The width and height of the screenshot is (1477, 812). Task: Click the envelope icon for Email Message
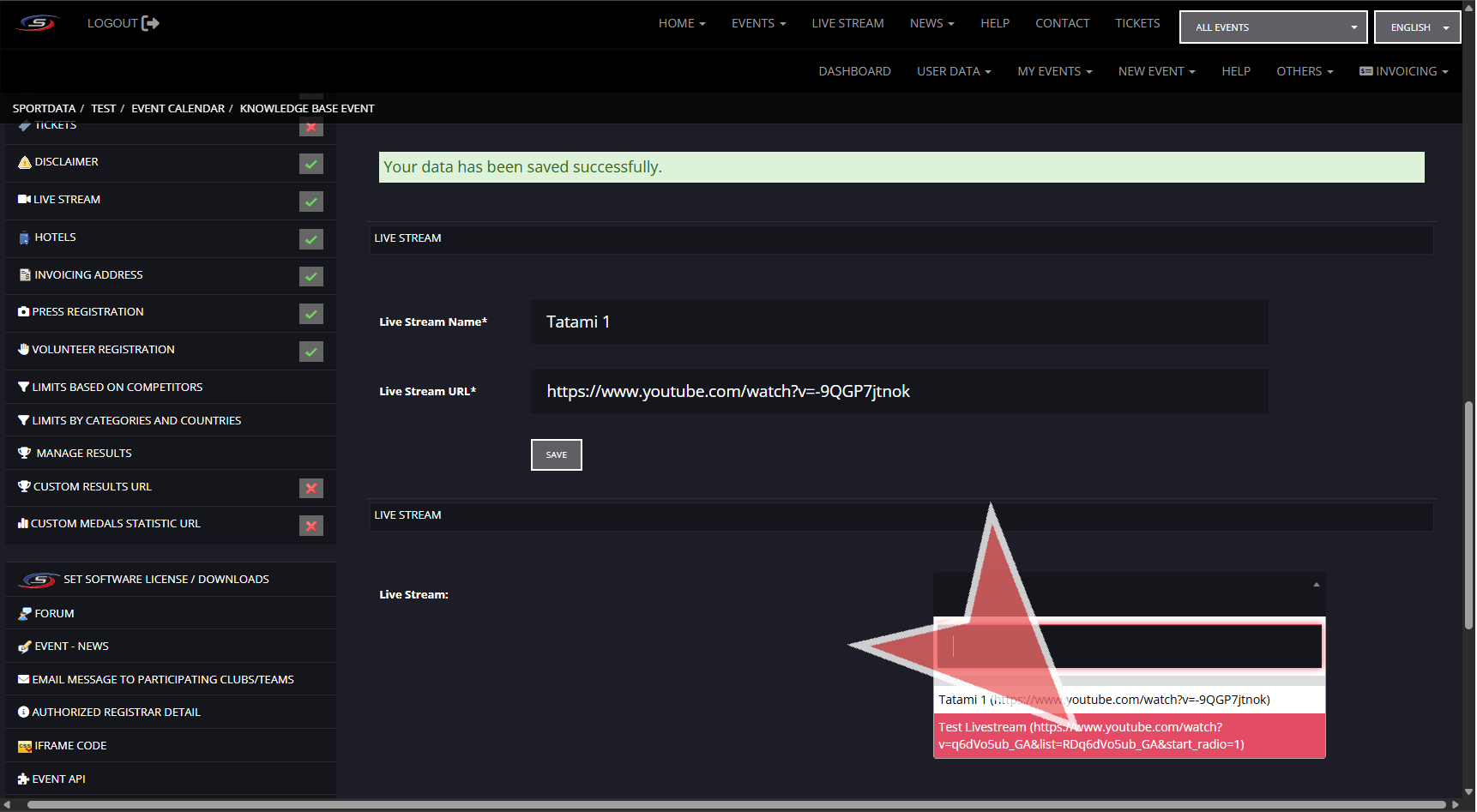24,680
